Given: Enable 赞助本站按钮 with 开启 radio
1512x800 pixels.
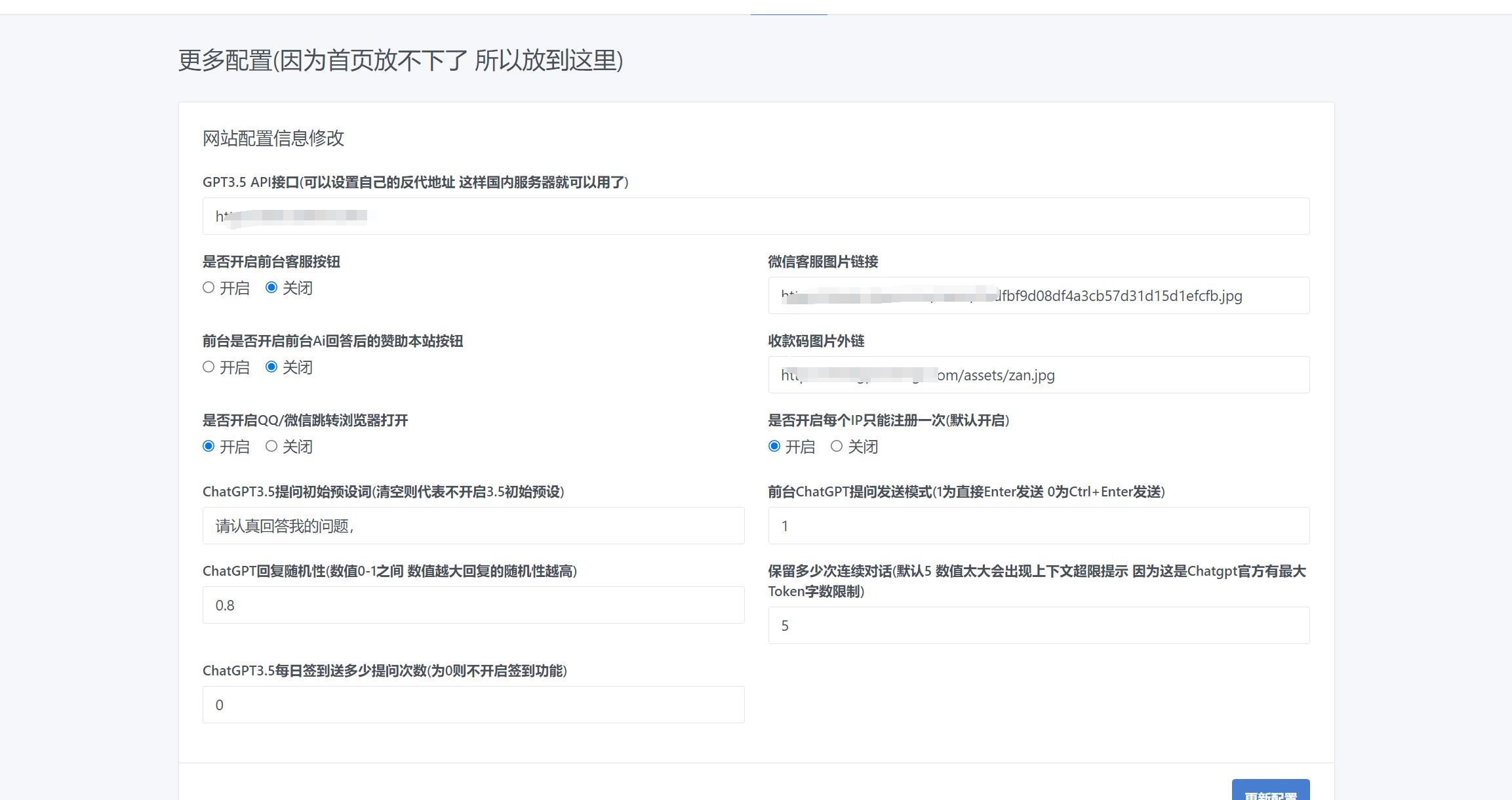Looking at the screenshot, I should click(x=209, y=367).
